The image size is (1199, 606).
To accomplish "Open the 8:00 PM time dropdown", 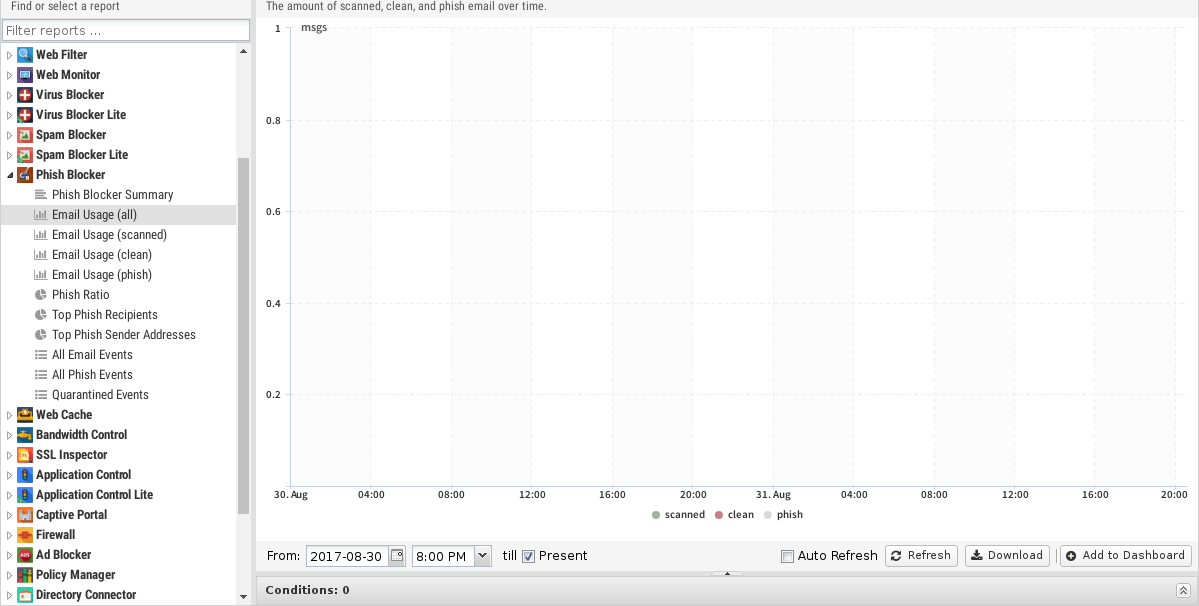I will 483,556.
